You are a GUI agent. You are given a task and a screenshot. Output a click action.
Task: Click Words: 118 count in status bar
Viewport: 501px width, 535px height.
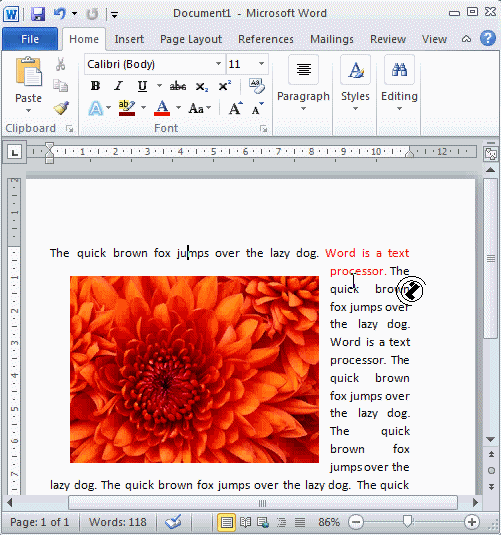[x=118, y=522]
